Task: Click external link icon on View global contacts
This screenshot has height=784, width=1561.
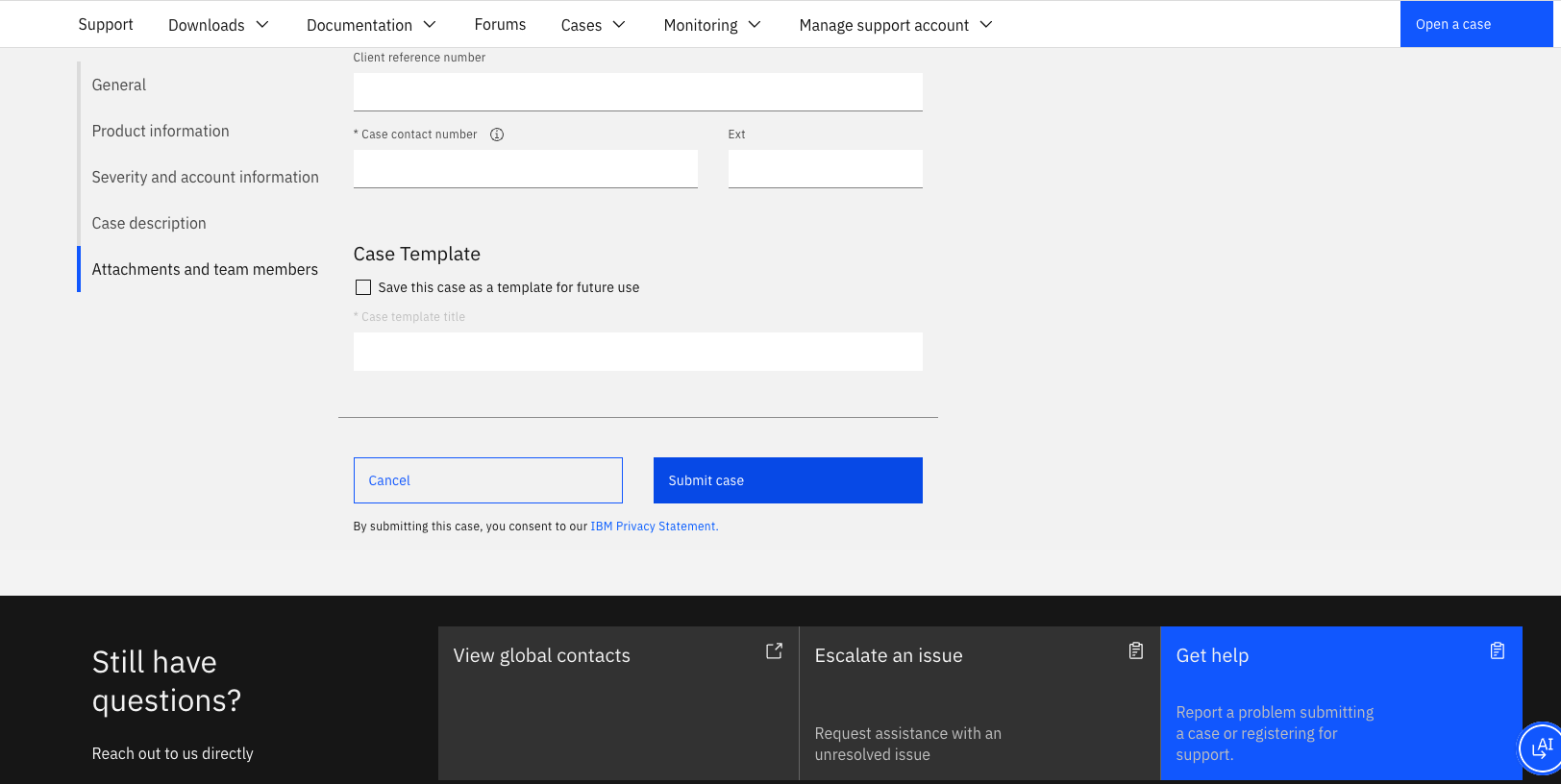Action: 774,651
